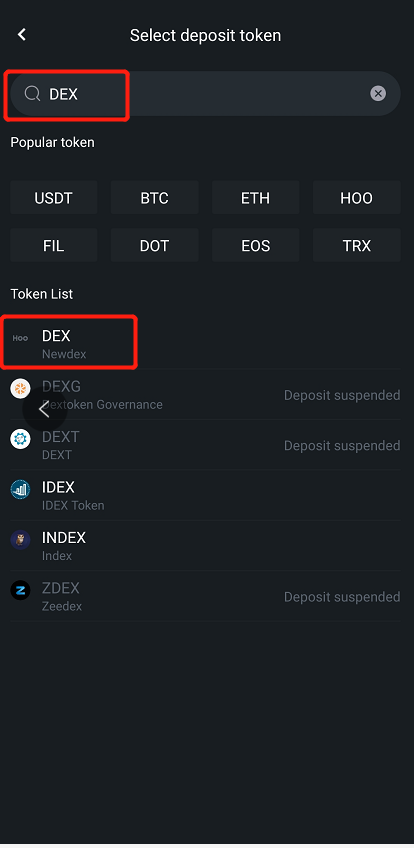Click the Hoo logo beside DEX
Image resolution: width=414 pixels, height=848 pixels.
(x=20, y=339)
